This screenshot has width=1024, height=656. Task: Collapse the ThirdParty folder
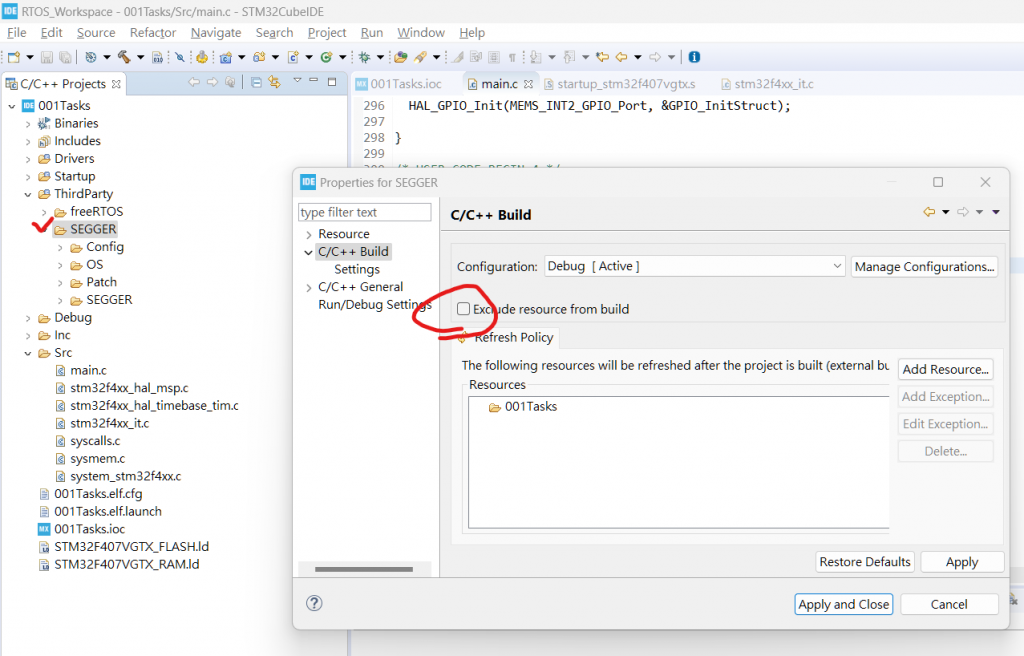pyautogui.click(x=28, y=194)
